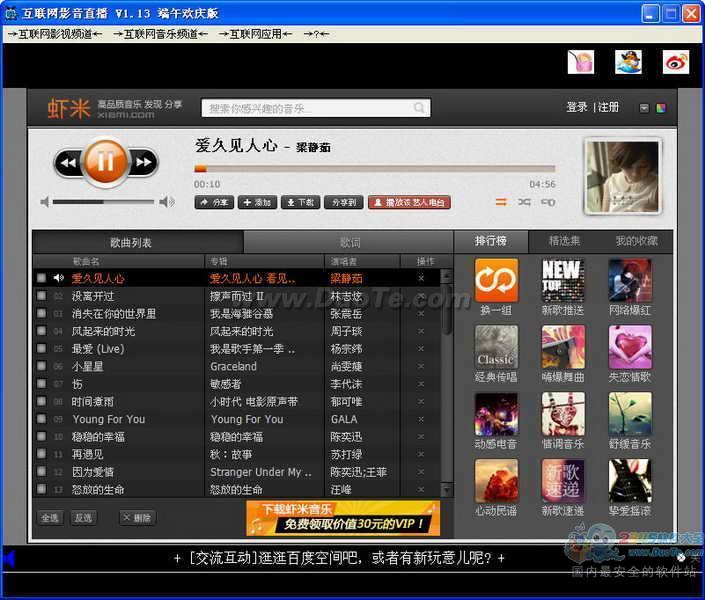Open the 精选集 tab

point(564,241)
